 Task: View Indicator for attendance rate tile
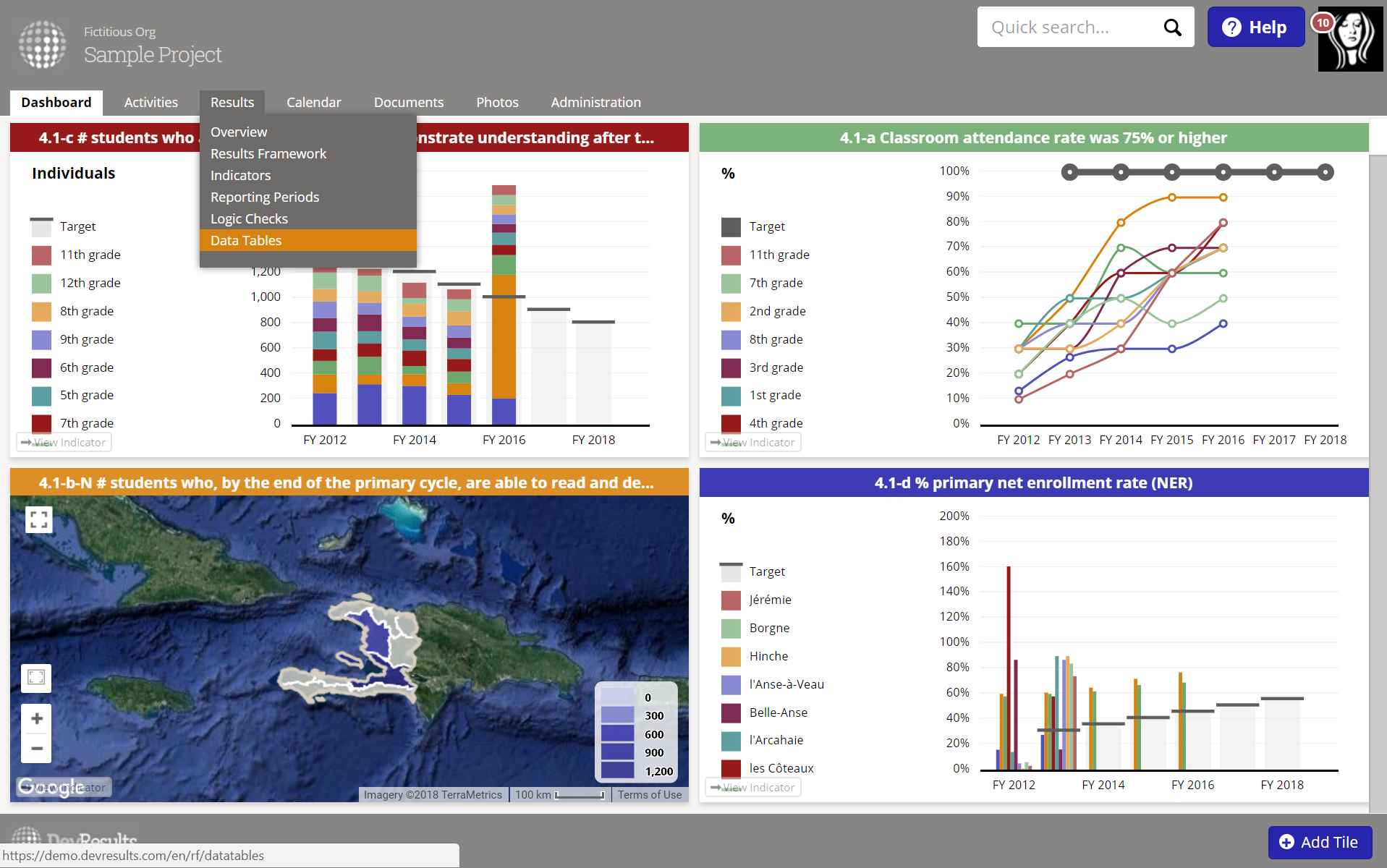pyautogui.click(x=753, y=442)
